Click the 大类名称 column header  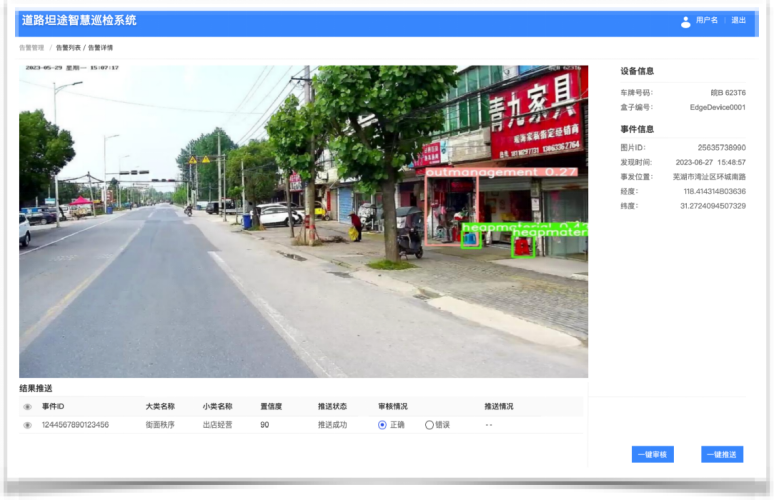[160, 407]
